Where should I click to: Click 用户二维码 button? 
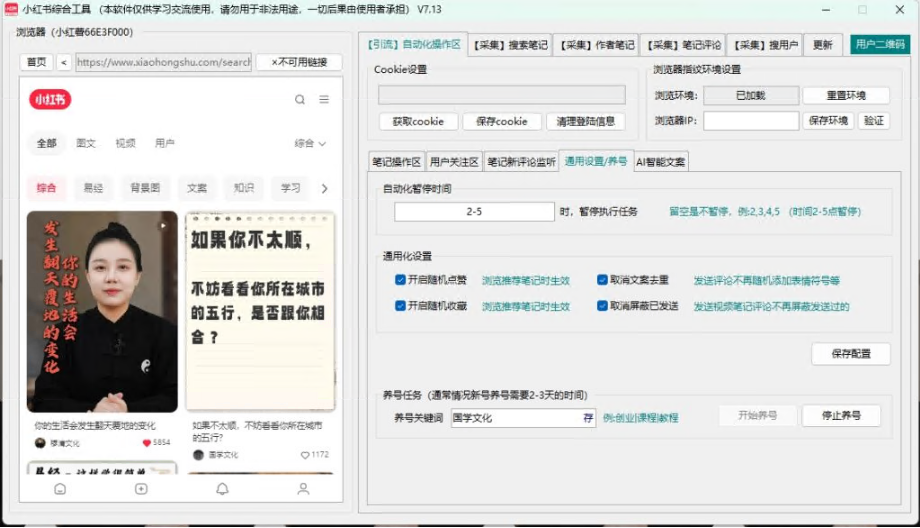(880, 45)
